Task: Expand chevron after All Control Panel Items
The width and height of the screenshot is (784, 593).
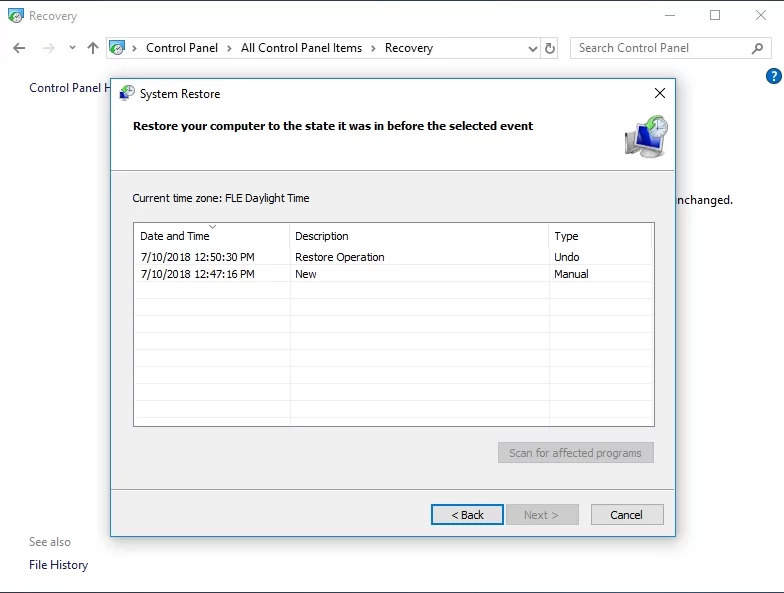Action: tap(374, 48)
